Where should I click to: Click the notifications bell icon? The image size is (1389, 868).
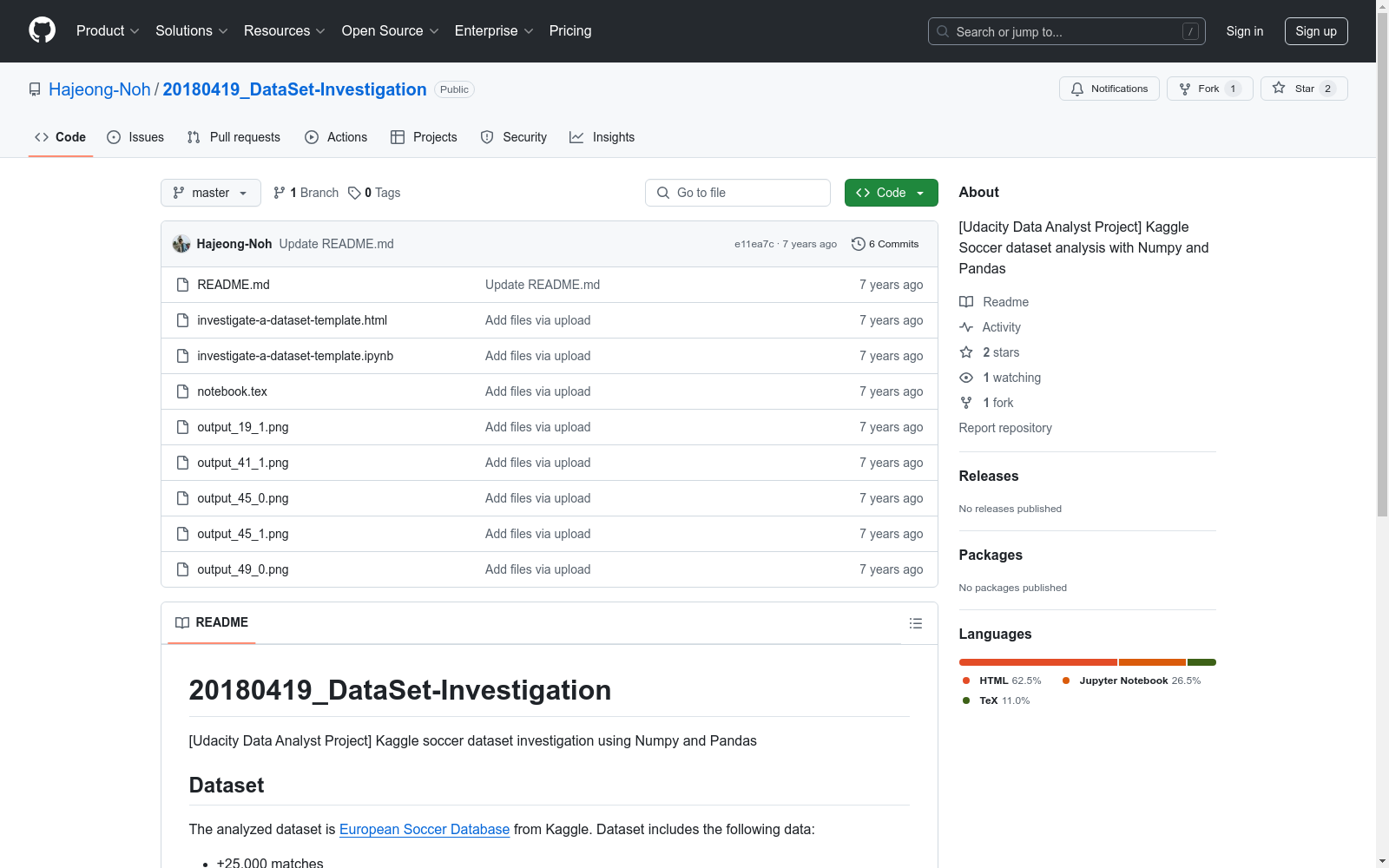click(1077, 89)
